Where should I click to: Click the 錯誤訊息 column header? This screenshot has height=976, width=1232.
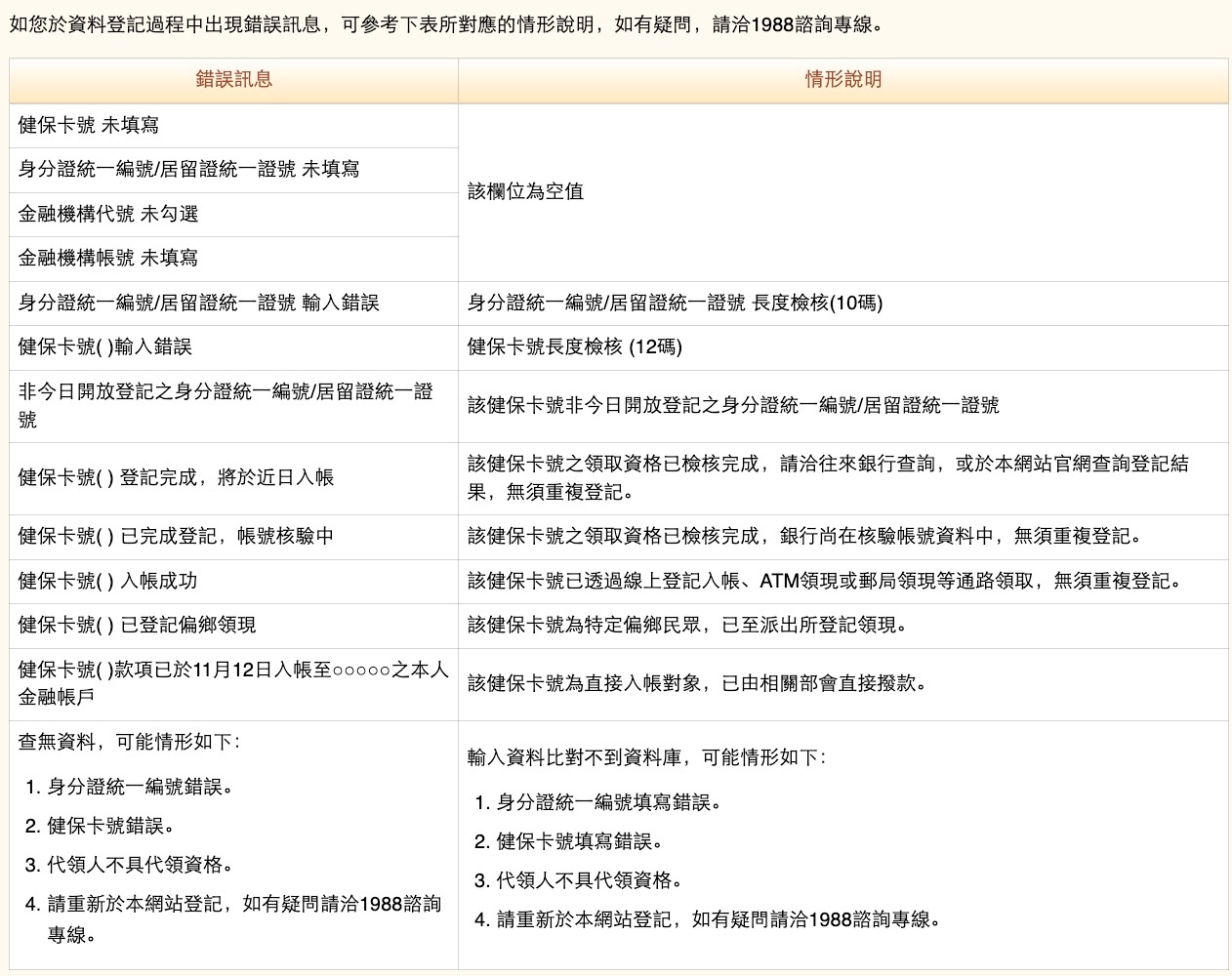coord(234,81)
